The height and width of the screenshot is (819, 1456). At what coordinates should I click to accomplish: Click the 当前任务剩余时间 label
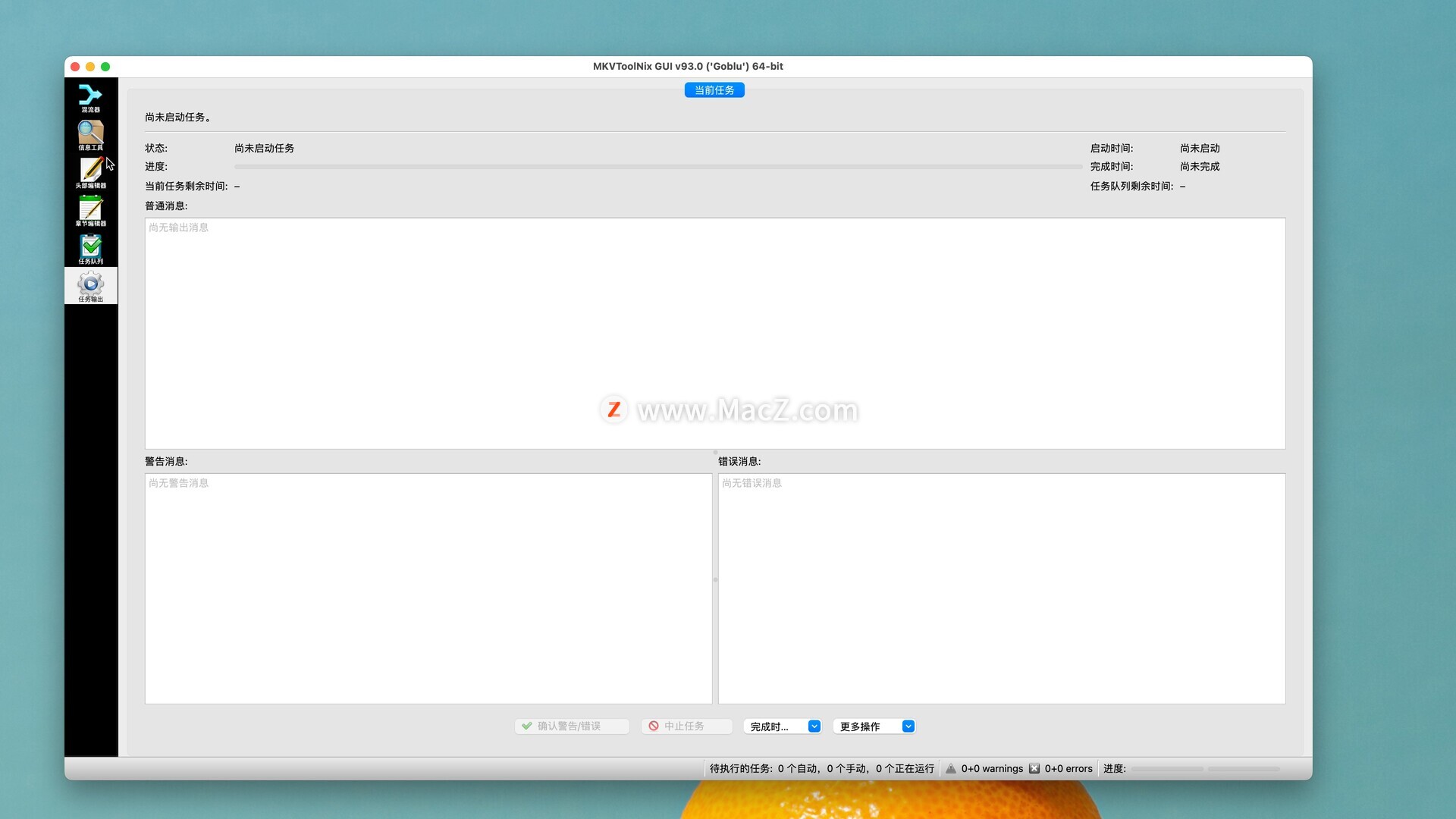click(186, 186)
